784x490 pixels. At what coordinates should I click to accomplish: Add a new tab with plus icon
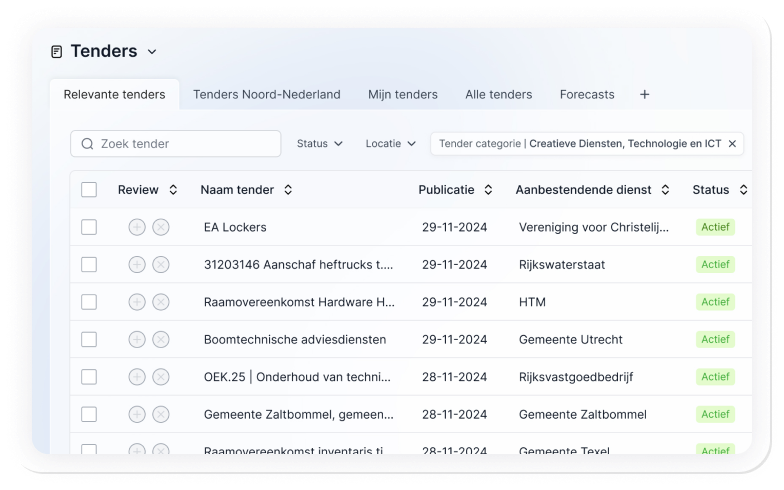pyautogui.click(x=644, y=95)
